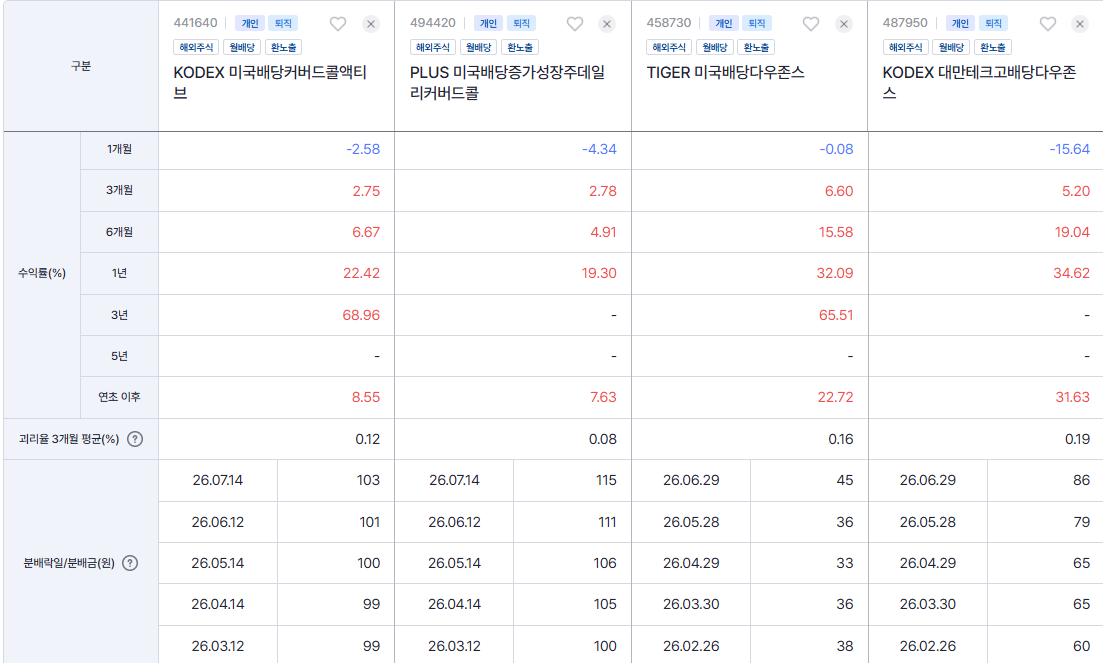This screenshot has width=1103, height=663.
Task: Select stock code 458730
Action: tap(669, 23)
